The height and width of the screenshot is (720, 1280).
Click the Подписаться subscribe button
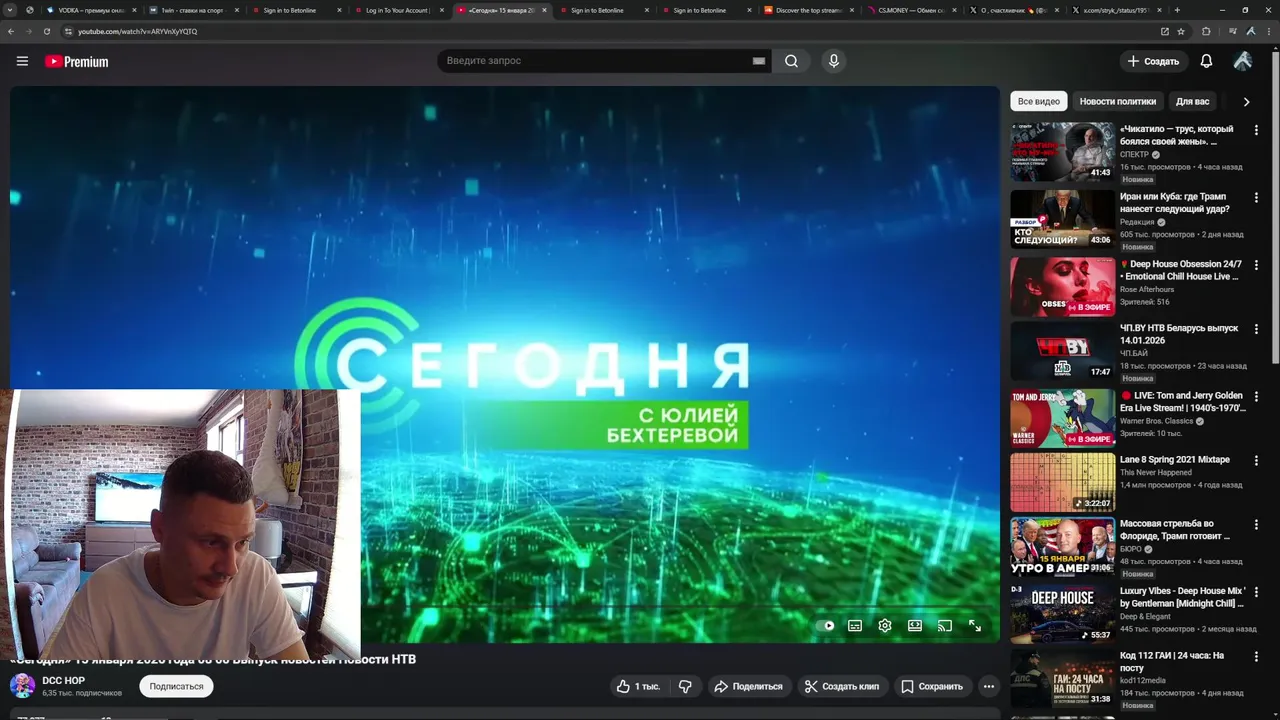176,686
